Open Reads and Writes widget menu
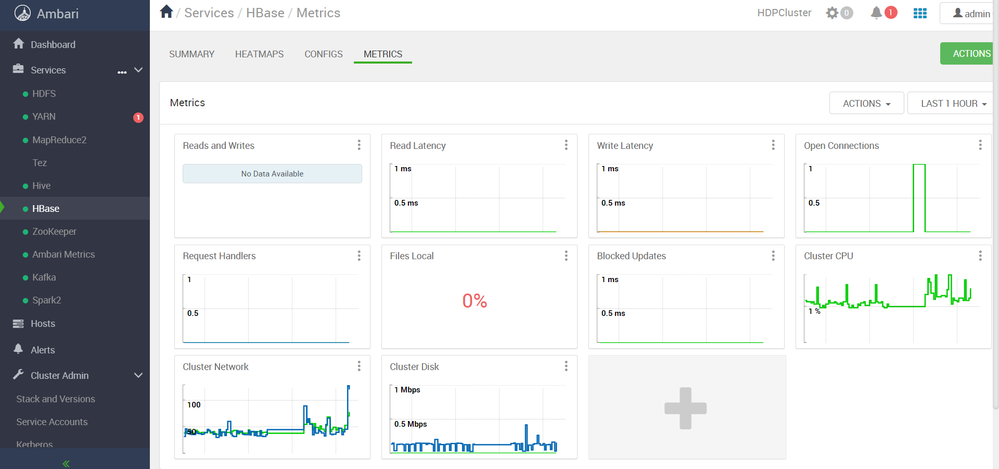The image size is (999, 469). tap(359, 145)
